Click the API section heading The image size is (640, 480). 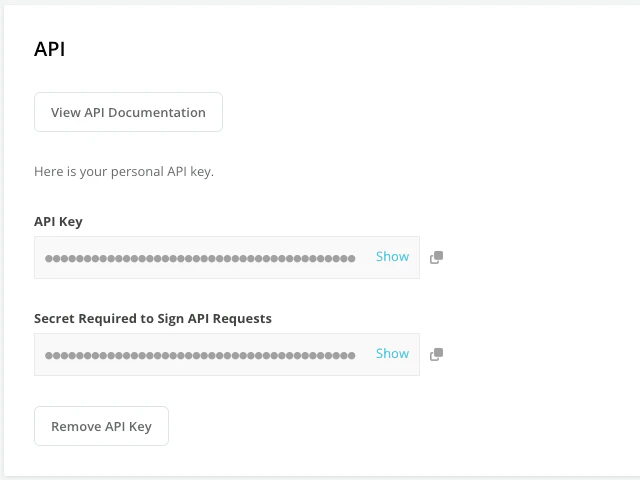(x=50, y=49)
